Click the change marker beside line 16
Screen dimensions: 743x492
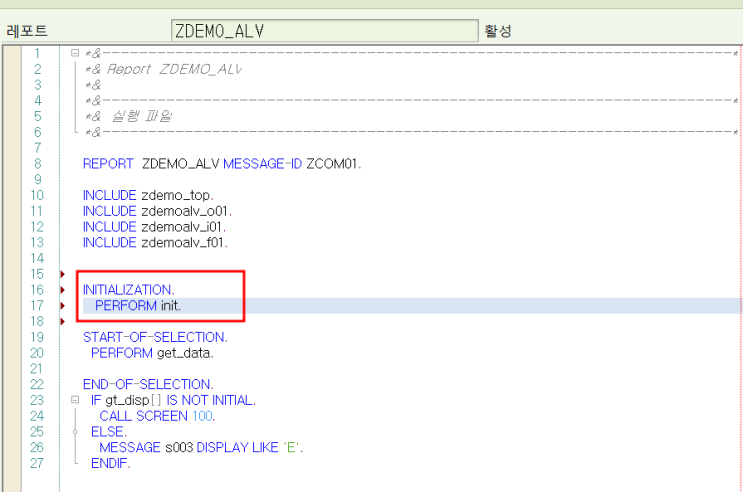point(63,290)
